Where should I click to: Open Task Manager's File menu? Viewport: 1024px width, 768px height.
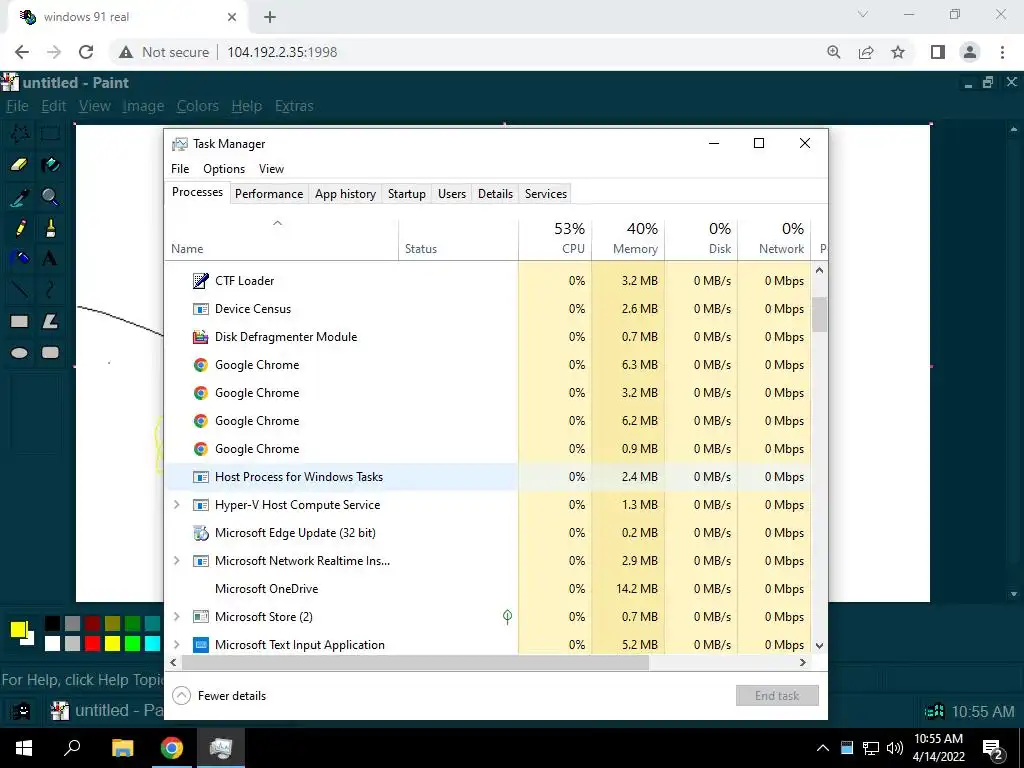coord(180,169)
